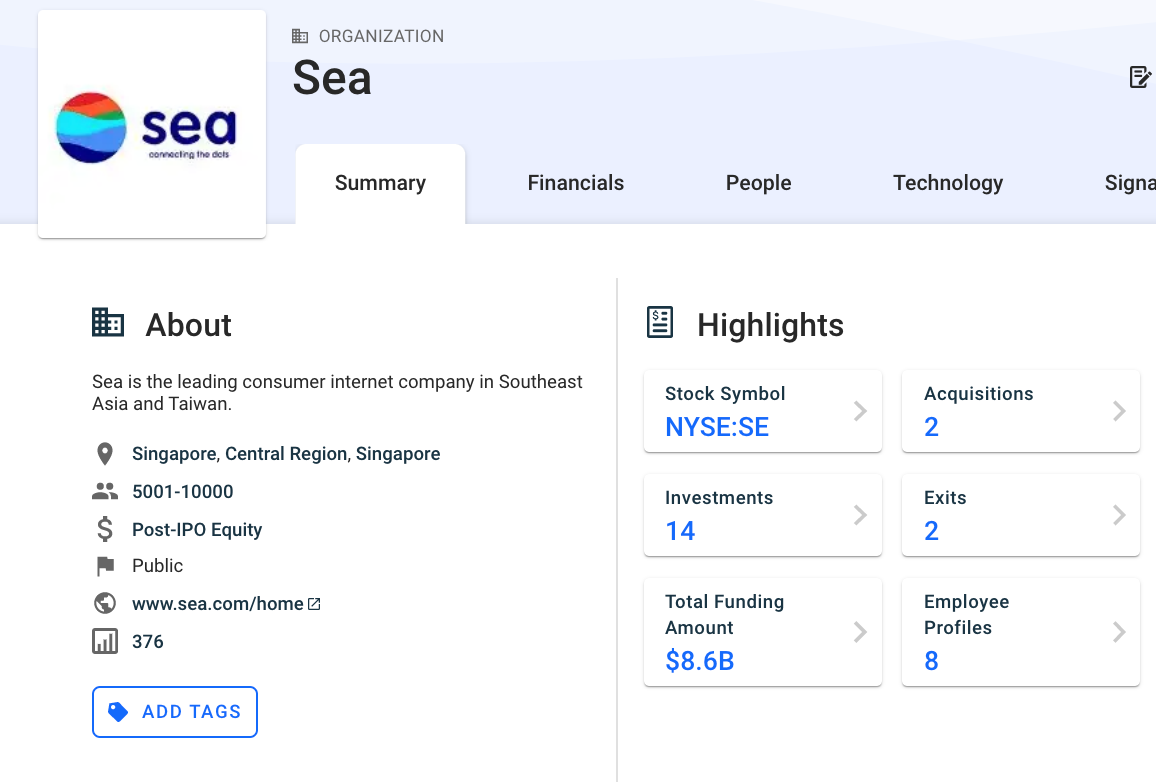Screen dimensions: 1156x782
Task: Click the Public status text
Action: pyautogui.click(x=157, y=565)
